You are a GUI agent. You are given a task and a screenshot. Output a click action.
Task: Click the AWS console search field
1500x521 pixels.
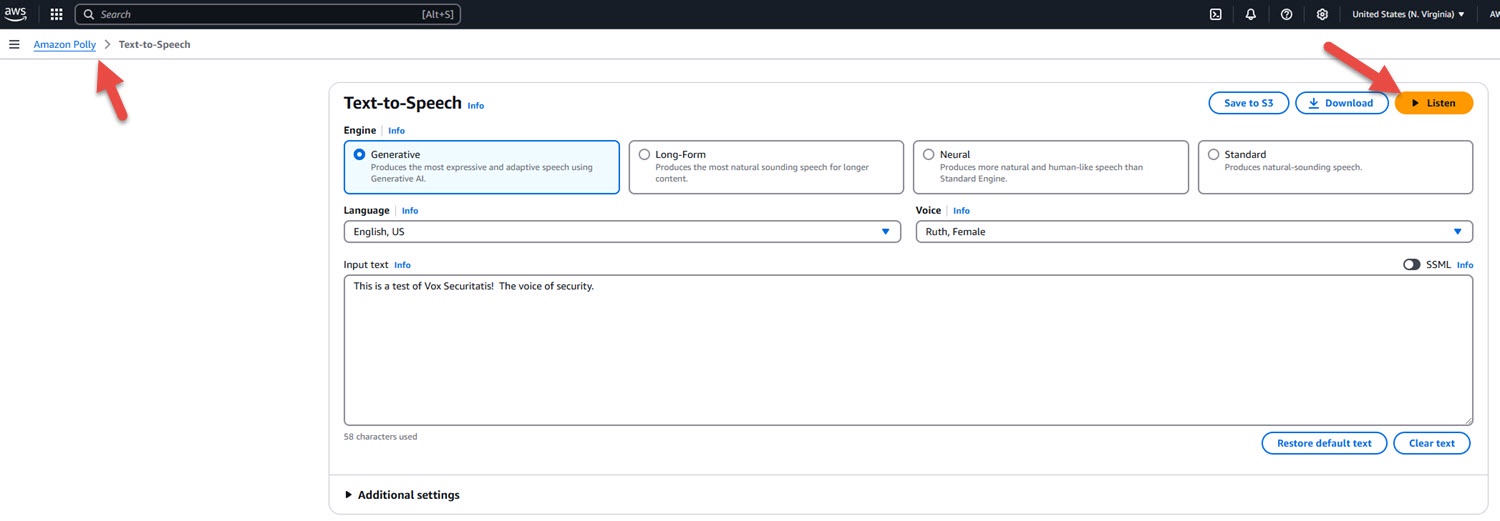tap(268, 14)
